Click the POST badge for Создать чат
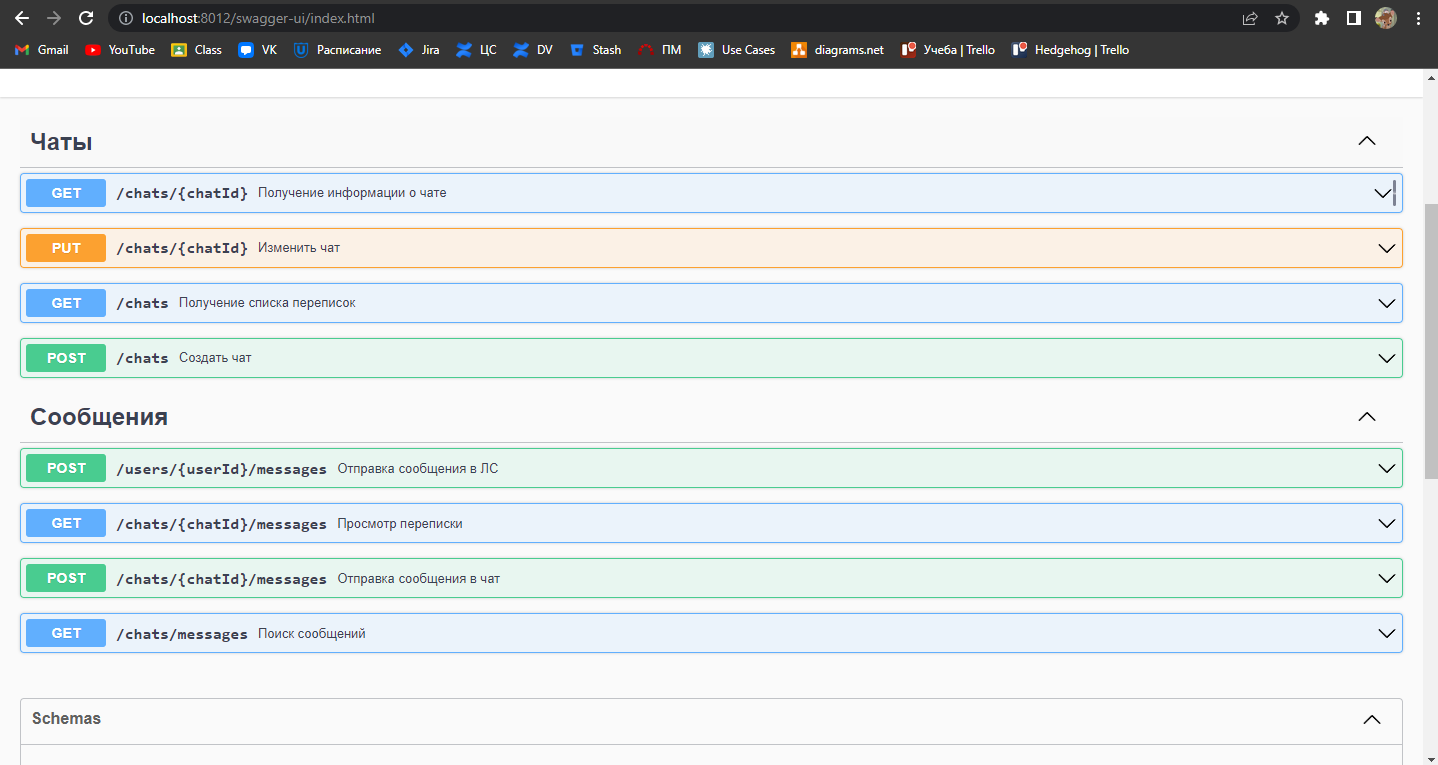 click(66, 358)
